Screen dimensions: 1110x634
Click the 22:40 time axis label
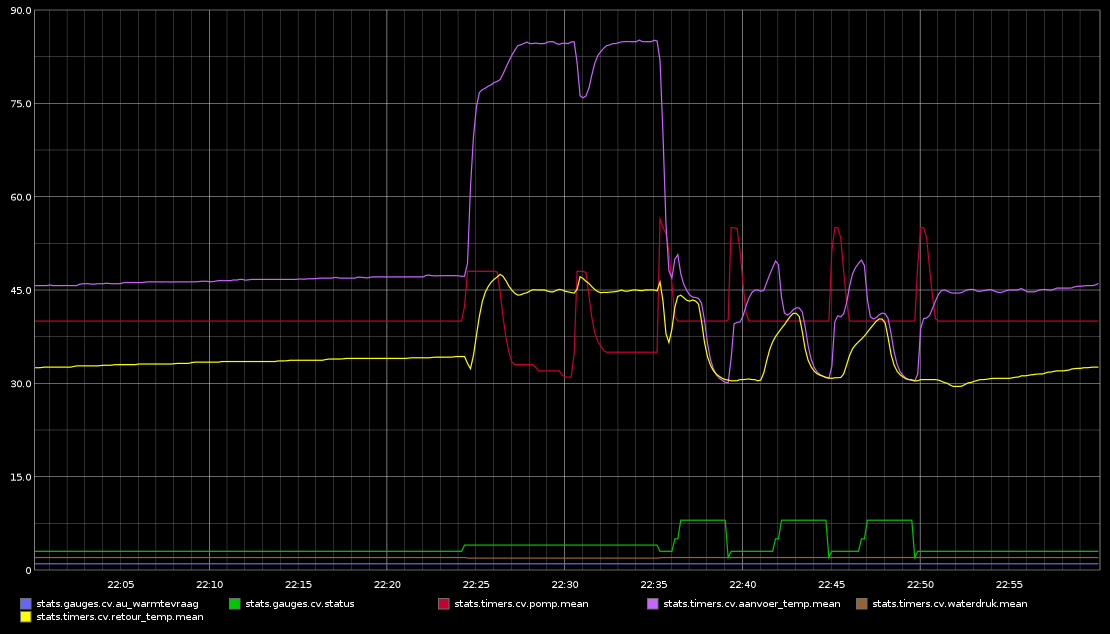[743, 584]
